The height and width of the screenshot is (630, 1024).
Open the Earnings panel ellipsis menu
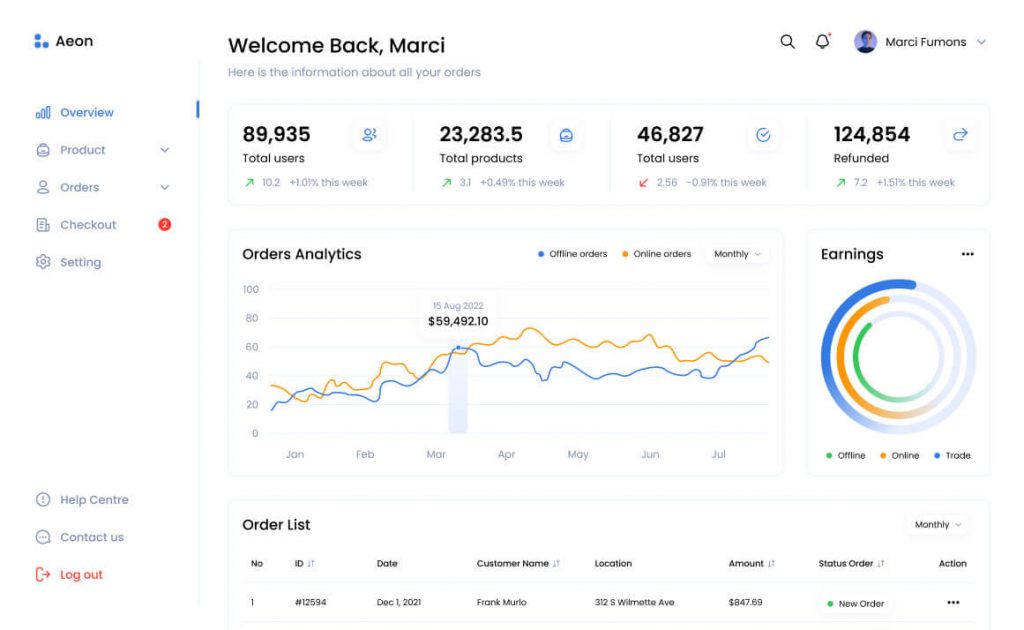[x=967, y=254]
